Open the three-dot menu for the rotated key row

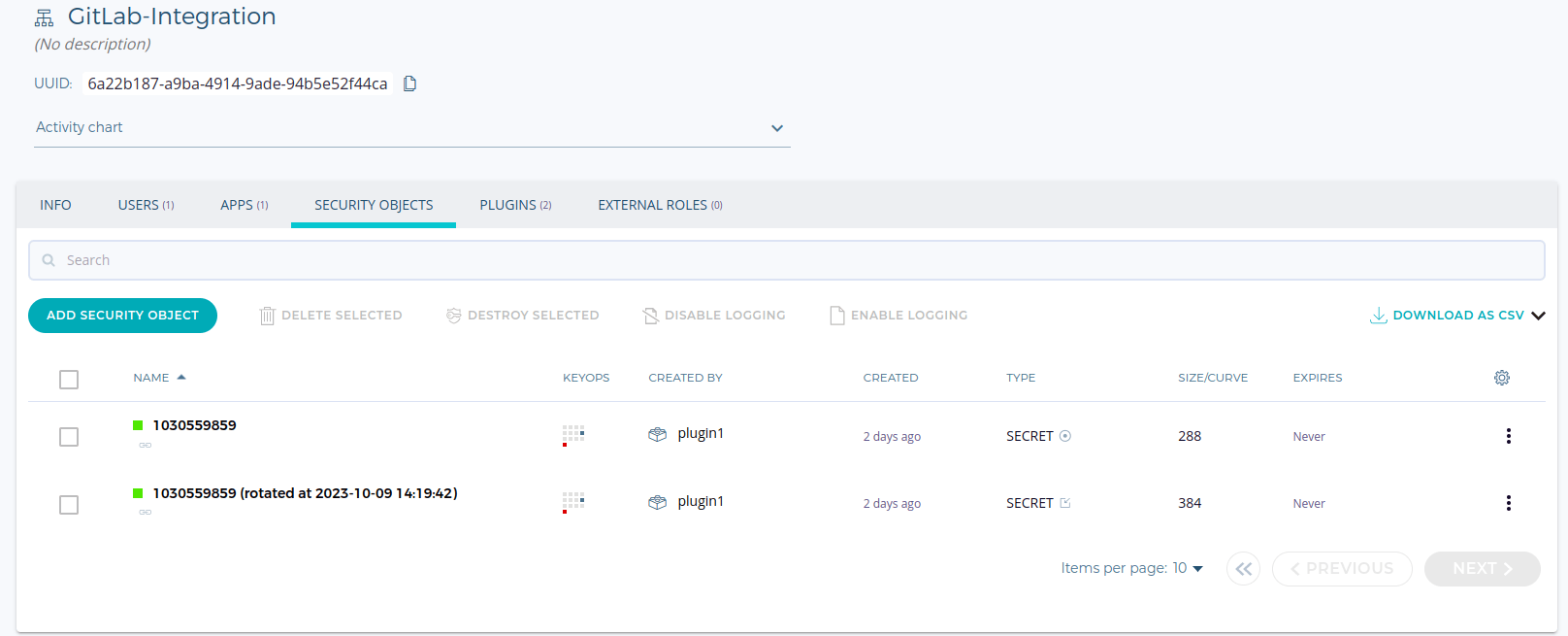coord(1508,503)
